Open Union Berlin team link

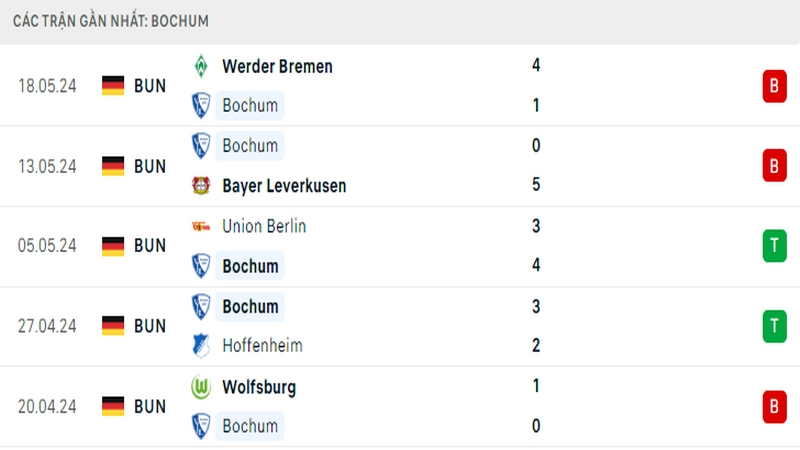[x=264, y=226]
